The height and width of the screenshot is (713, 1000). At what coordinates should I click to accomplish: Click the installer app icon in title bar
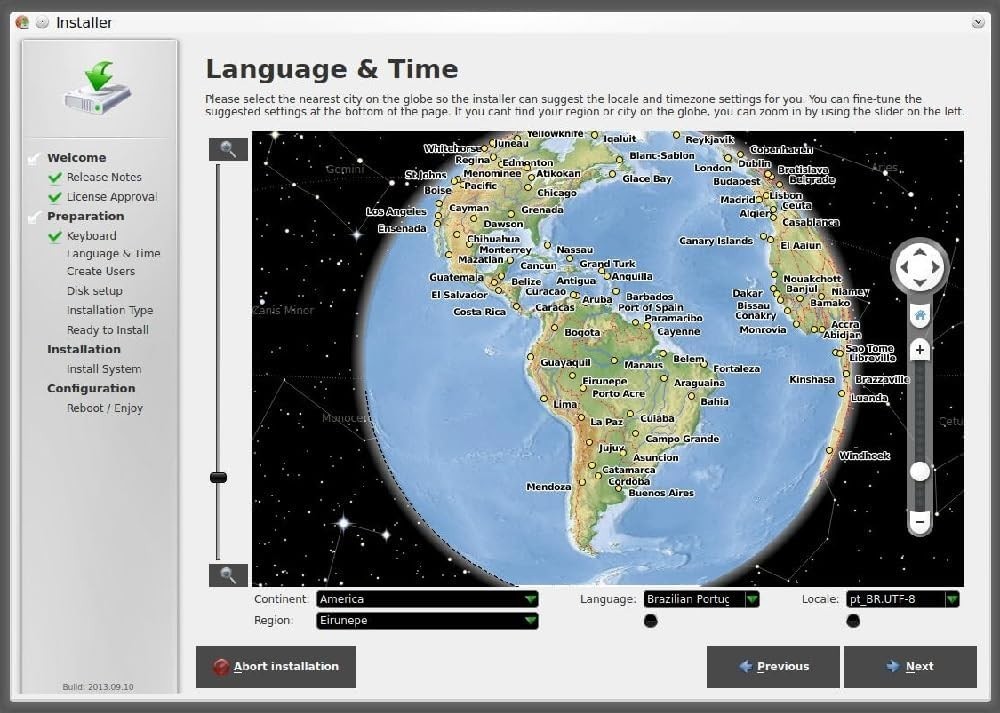point(22,22)
